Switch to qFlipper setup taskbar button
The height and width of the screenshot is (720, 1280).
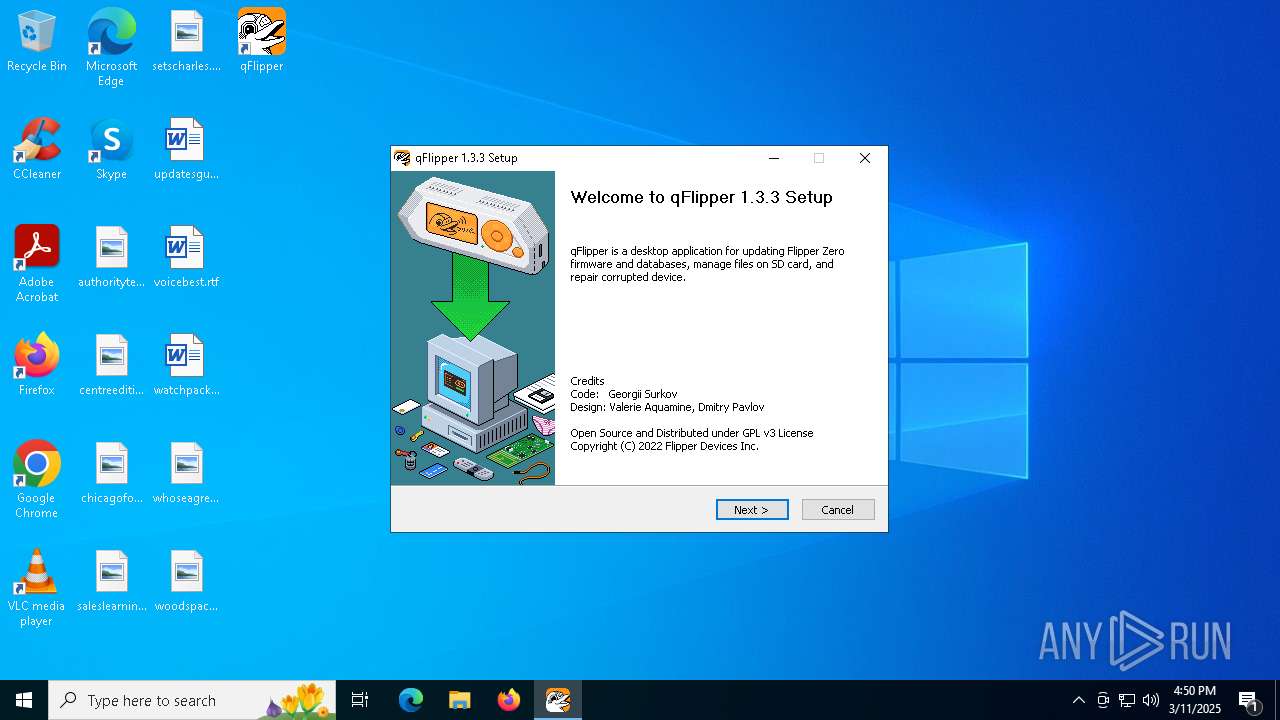click(558, 700)
